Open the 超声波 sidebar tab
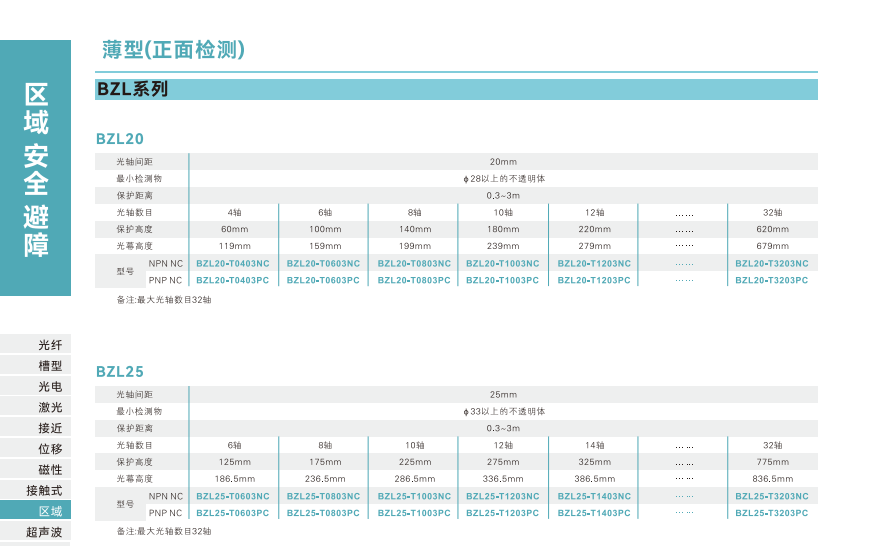873x546 pixels. (x=44, y=533)
